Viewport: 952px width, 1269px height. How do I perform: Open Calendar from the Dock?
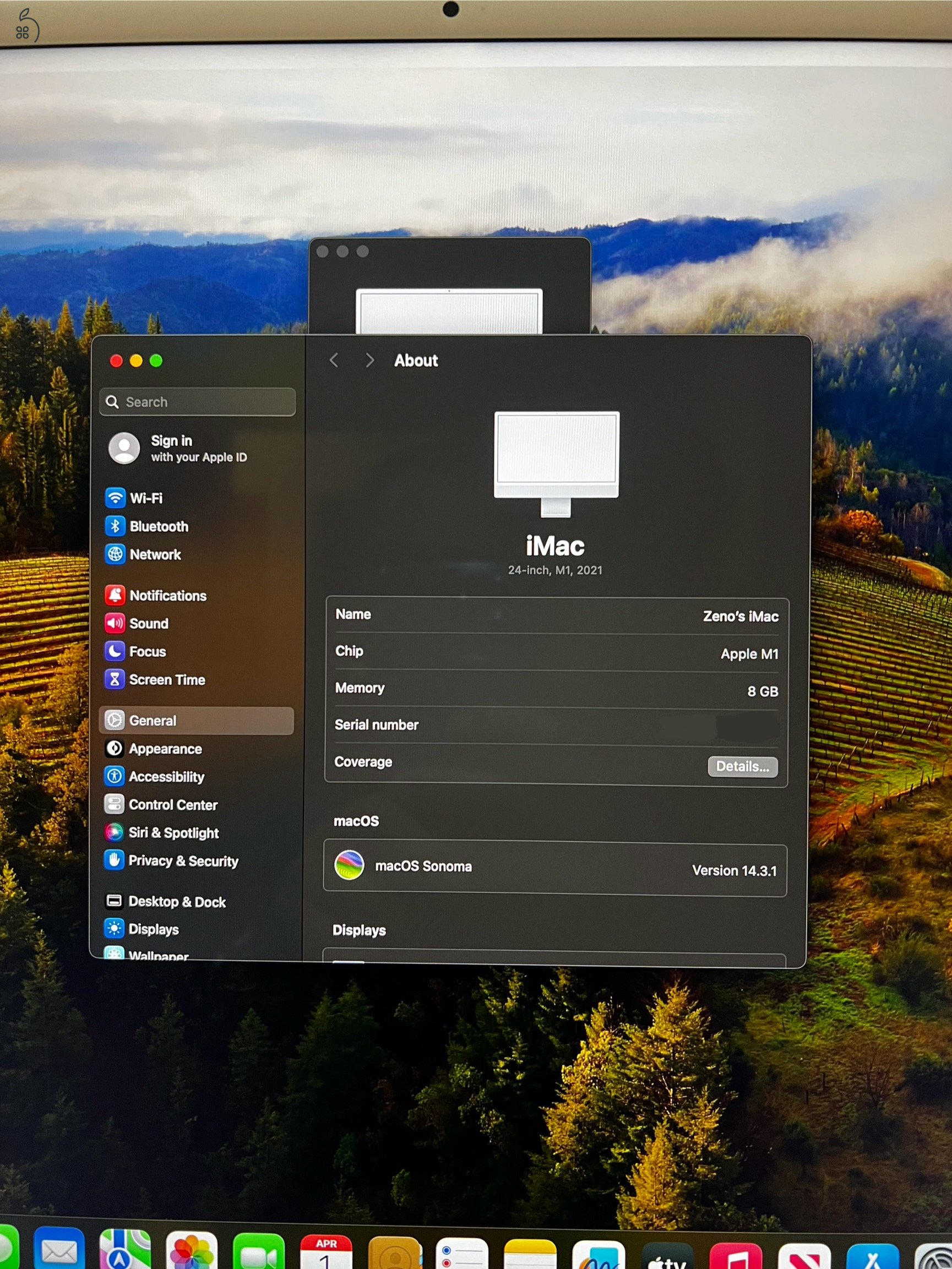326,1253
